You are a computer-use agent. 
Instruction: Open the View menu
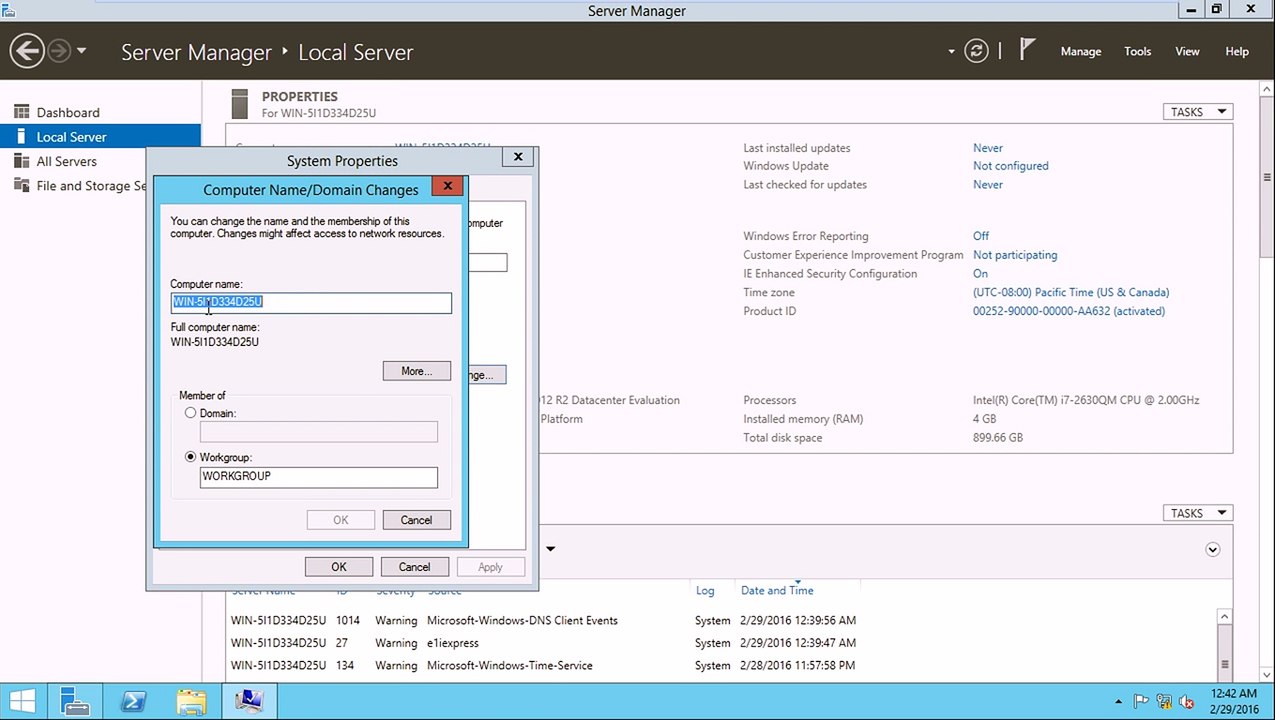pyautogui.click(x=1187, y=51)
